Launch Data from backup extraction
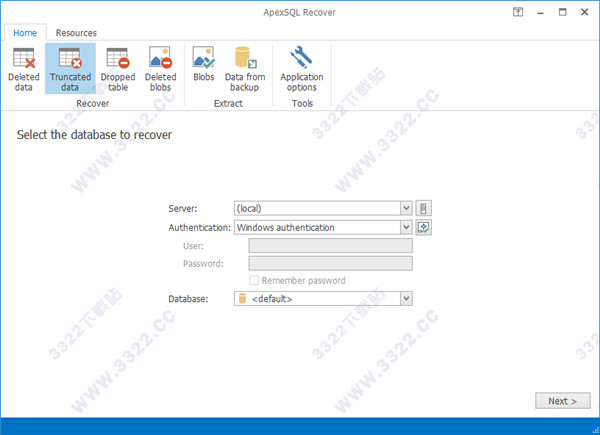The width and height of the screenshot is (600, 435). click(245, 69)
